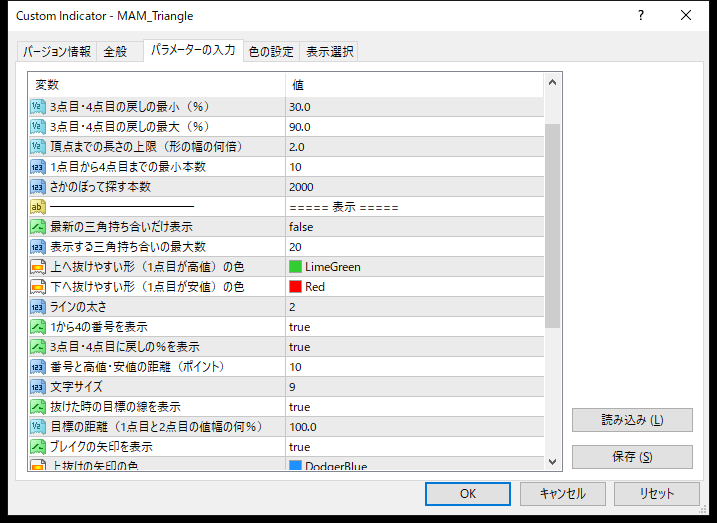Edit the value 10 for 最小本数

click(414, 167)
